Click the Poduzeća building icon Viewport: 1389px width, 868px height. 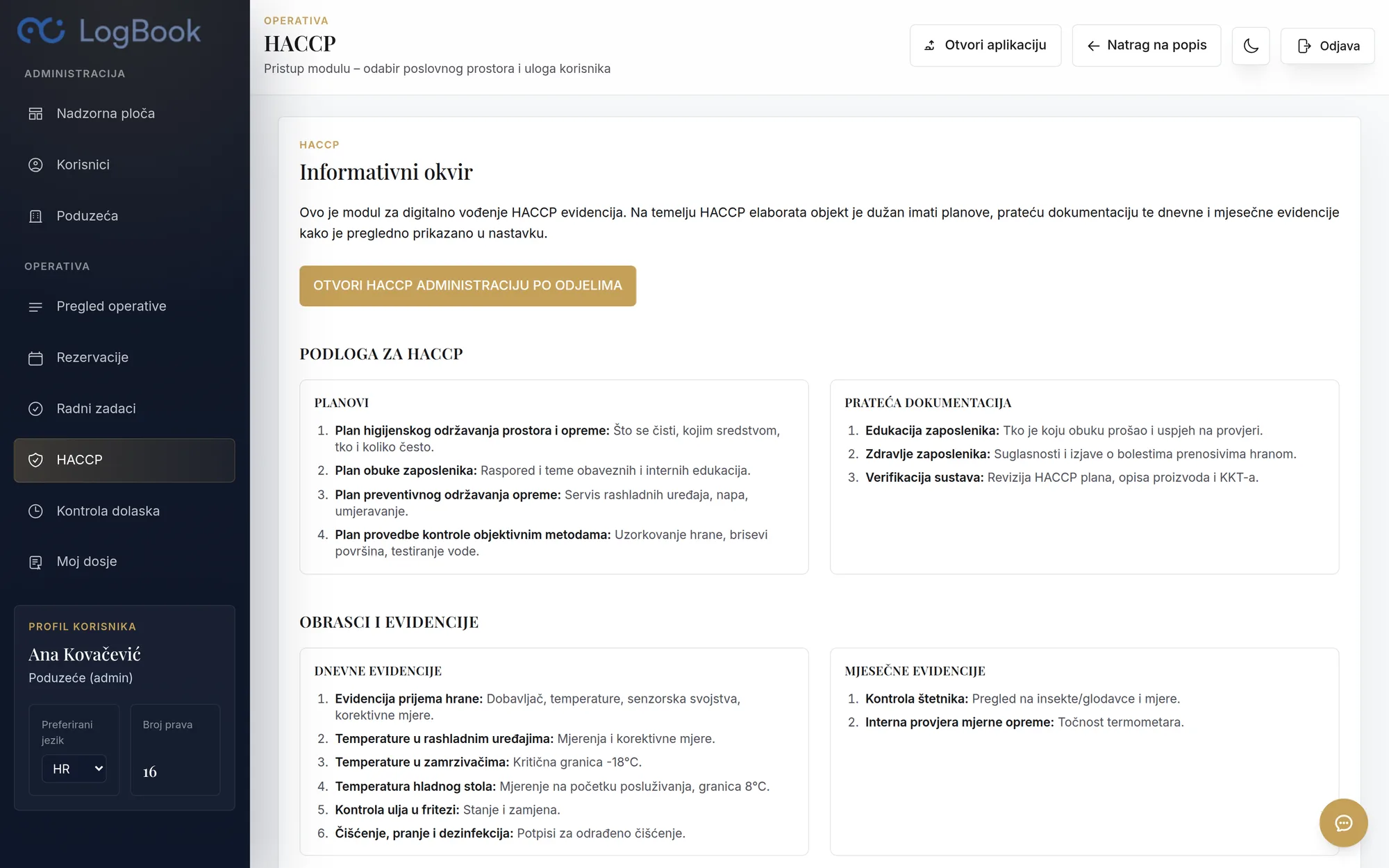click(x=35, y=216)
